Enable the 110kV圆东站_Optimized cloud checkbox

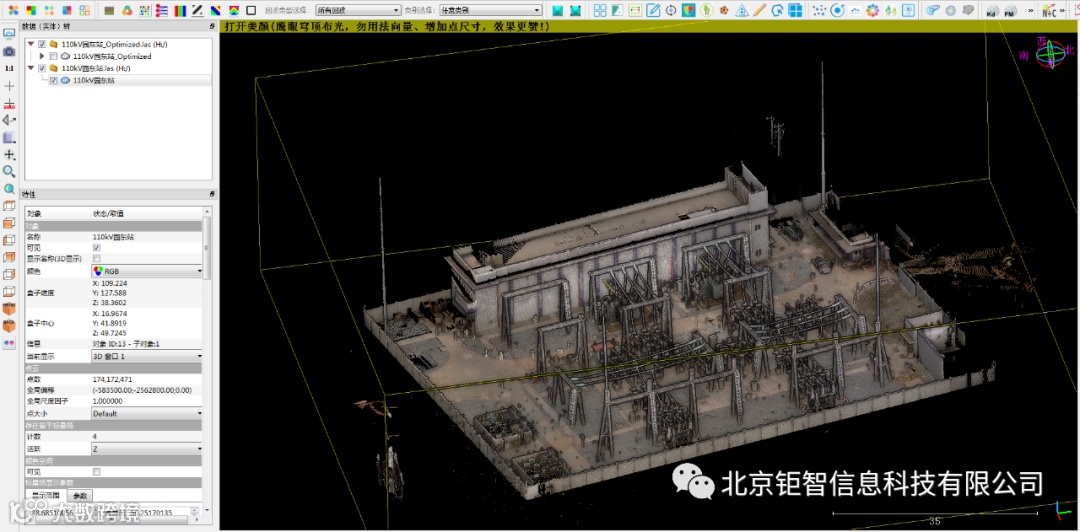tap(53, 57)
